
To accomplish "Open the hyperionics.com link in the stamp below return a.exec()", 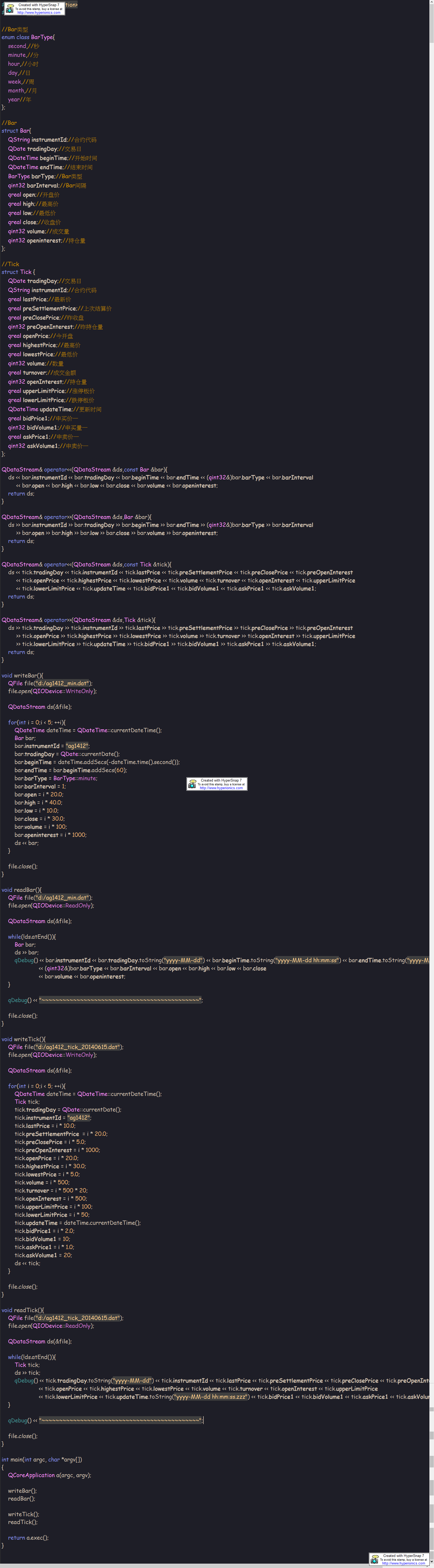I will tap(404, 1563).
